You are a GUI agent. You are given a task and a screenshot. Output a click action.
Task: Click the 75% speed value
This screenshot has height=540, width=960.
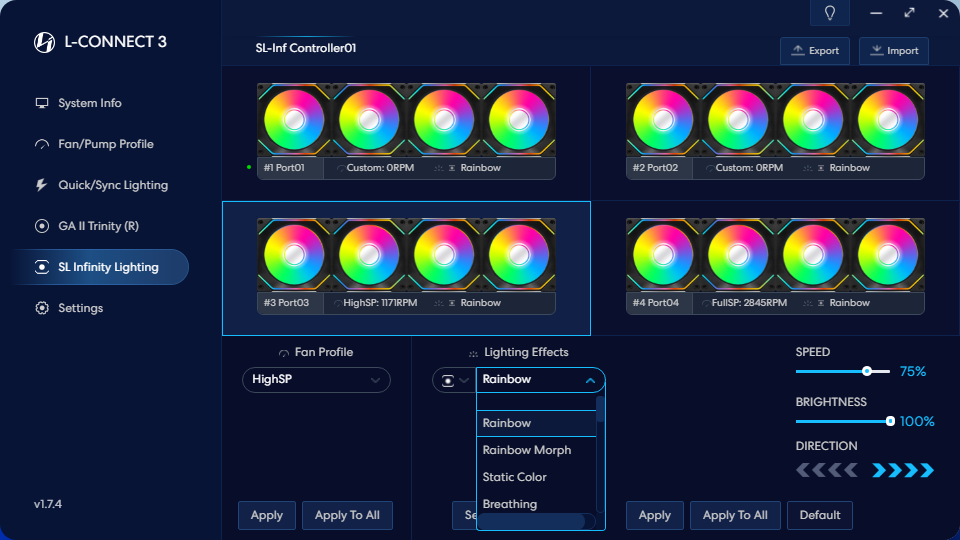pos(913,372)
